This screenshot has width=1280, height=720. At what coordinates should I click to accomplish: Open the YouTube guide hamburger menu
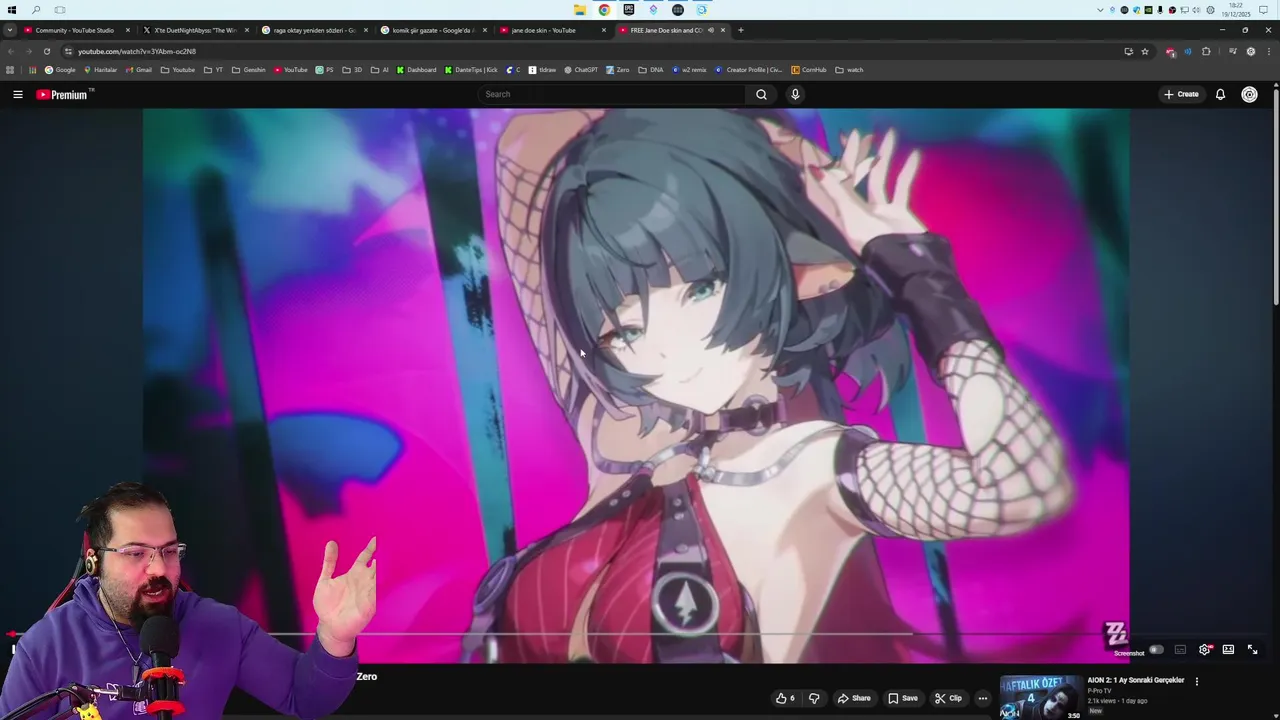tap(18, 94)
